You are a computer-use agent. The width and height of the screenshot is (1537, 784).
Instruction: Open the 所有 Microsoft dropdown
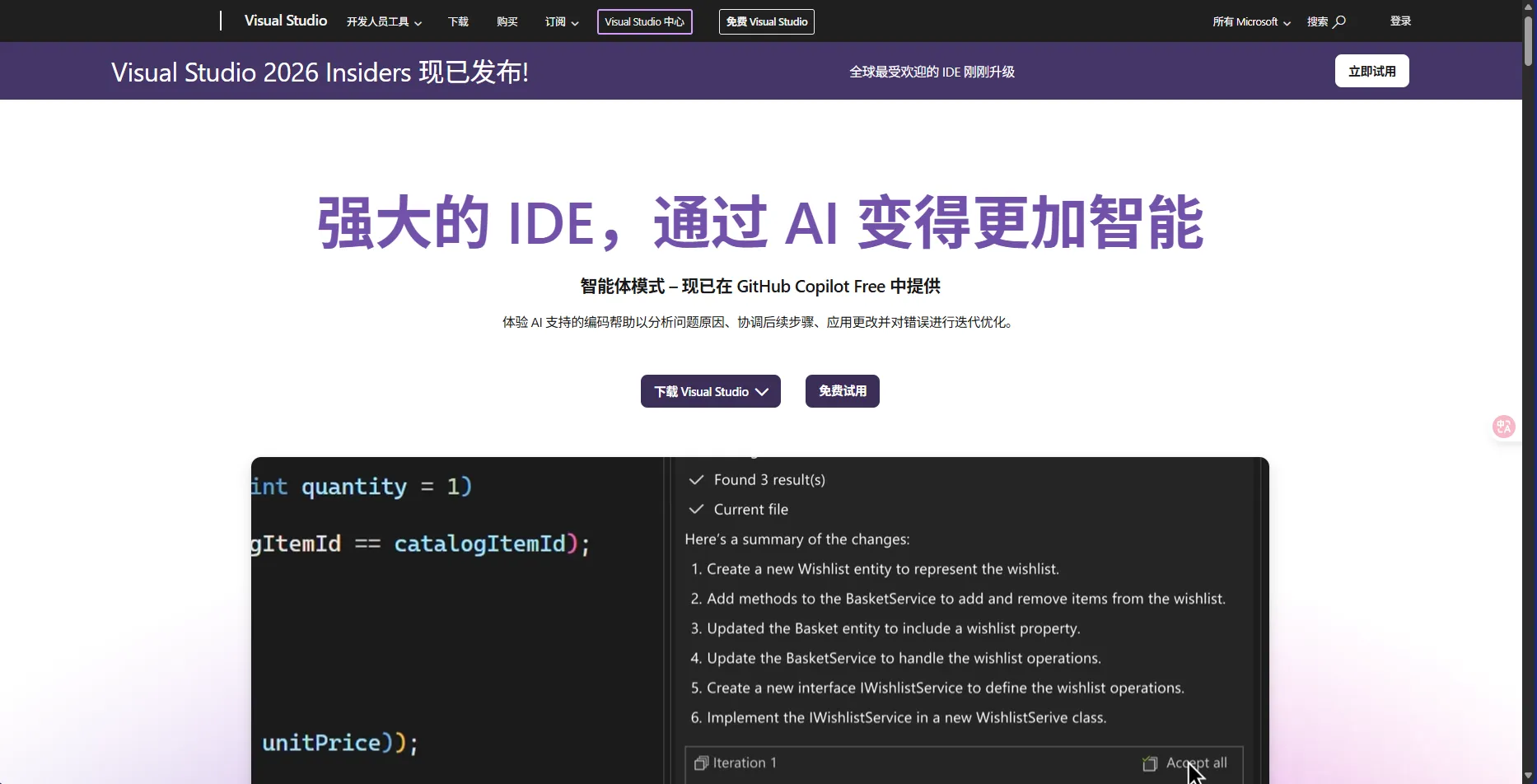[1251, 22]
